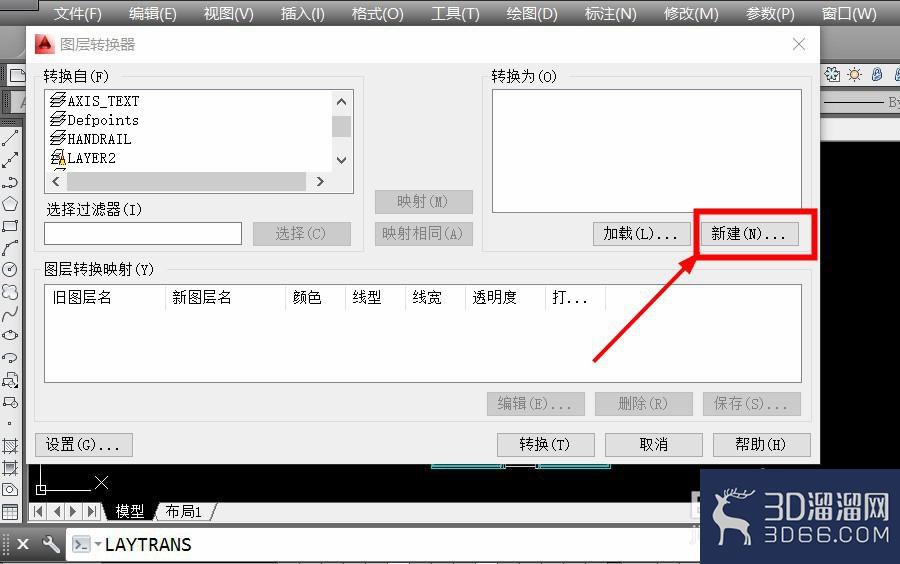Select the Construction Line tool
Viewport: 900px width, 564px height.
[10, 160]
